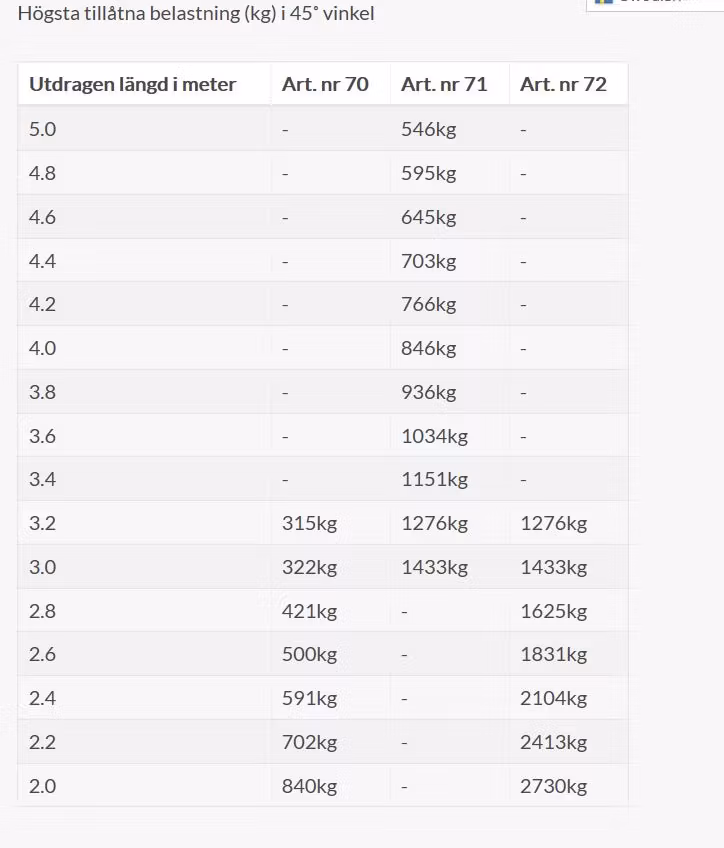Select the 'Art. nr 70' column header
This screenshot has height=848, width=724.
325,84
